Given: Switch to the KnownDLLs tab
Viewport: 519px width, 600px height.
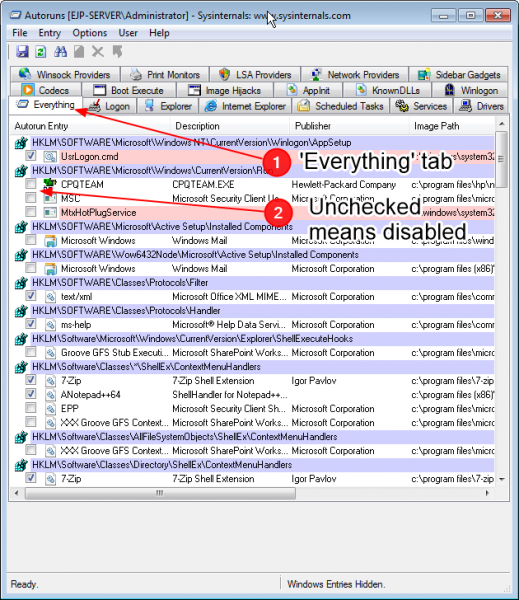Looking at the screenshot, I should tap(388, 90).
